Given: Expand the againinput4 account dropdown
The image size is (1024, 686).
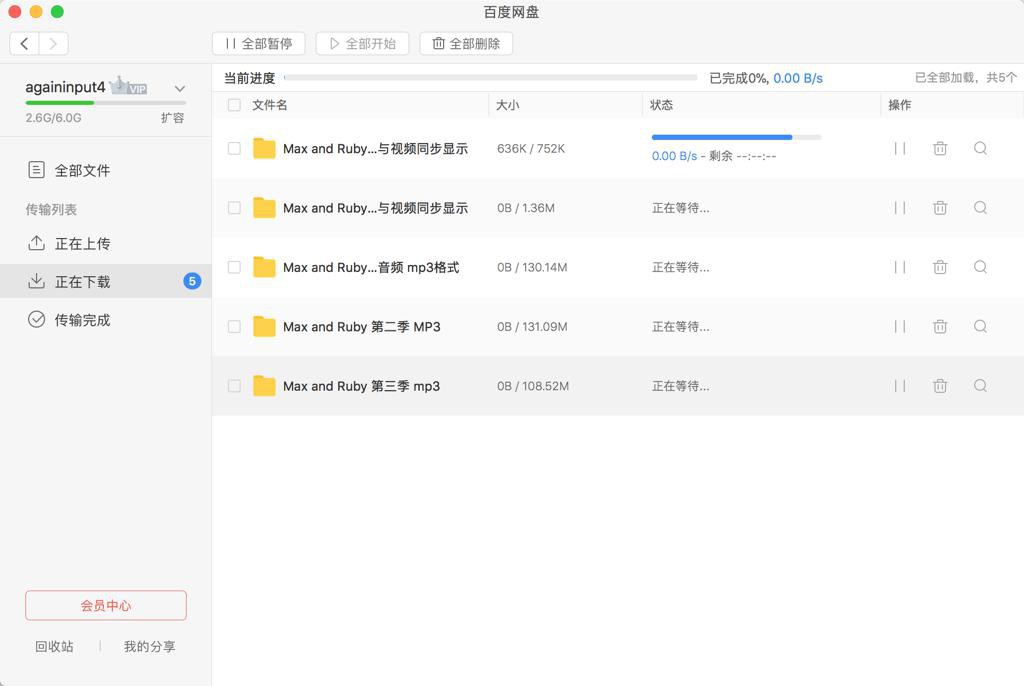Looking at the screenshot, I should click(180, 88).
